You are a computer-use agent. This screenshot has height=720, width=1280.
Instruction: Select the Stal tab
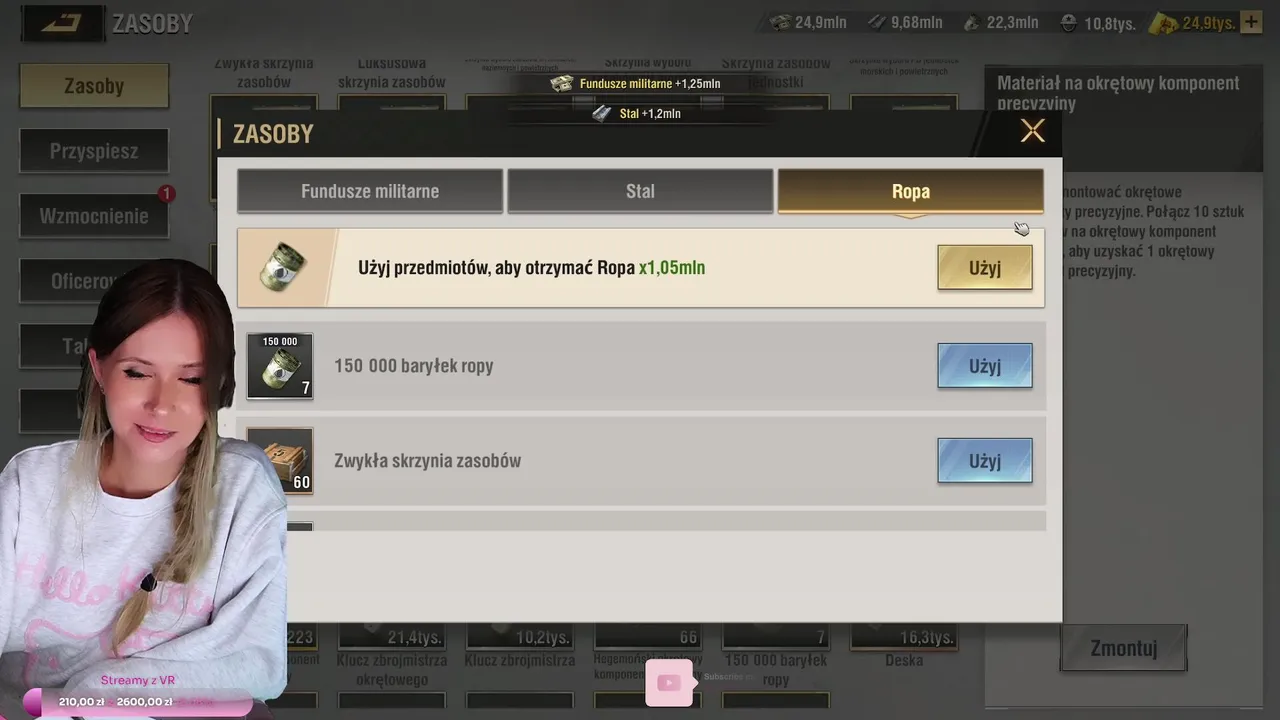640,191
